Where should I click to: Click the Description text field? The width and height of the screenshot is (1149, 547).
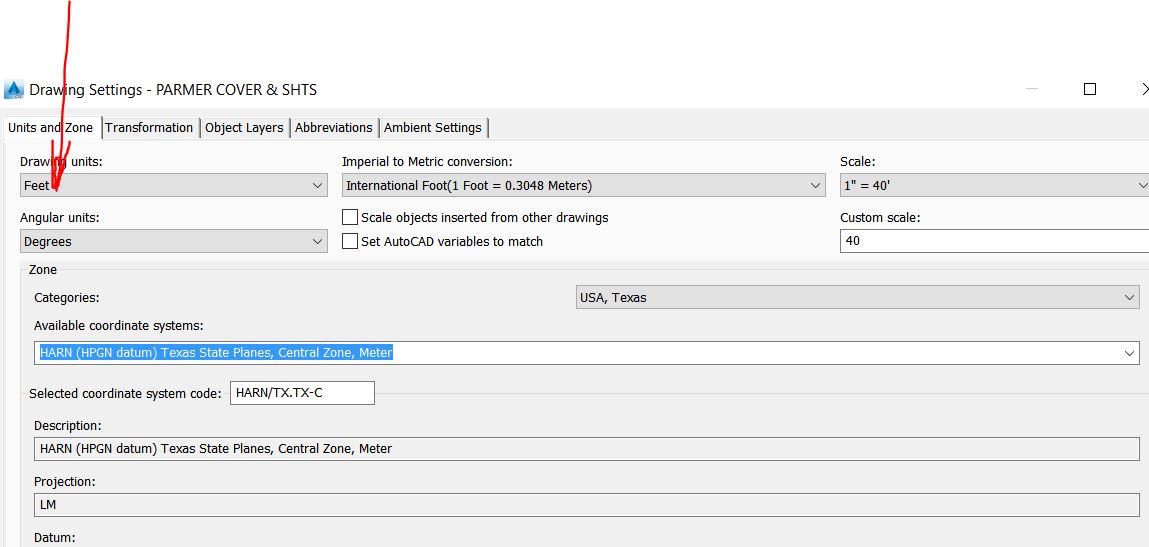pos(586,449)
